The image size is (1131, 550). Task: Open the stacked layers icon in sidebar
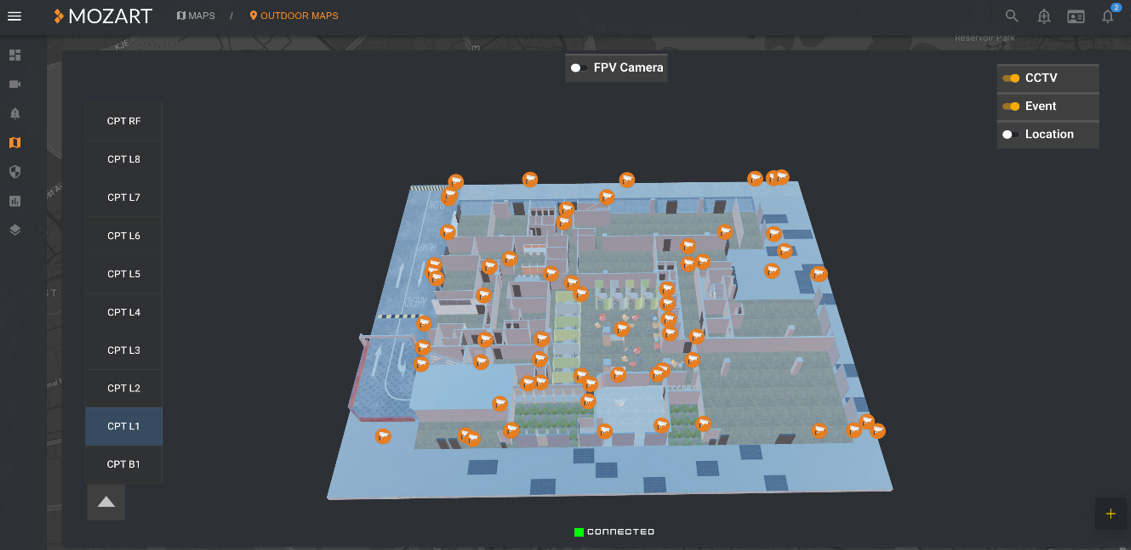[x=15, y=230]
